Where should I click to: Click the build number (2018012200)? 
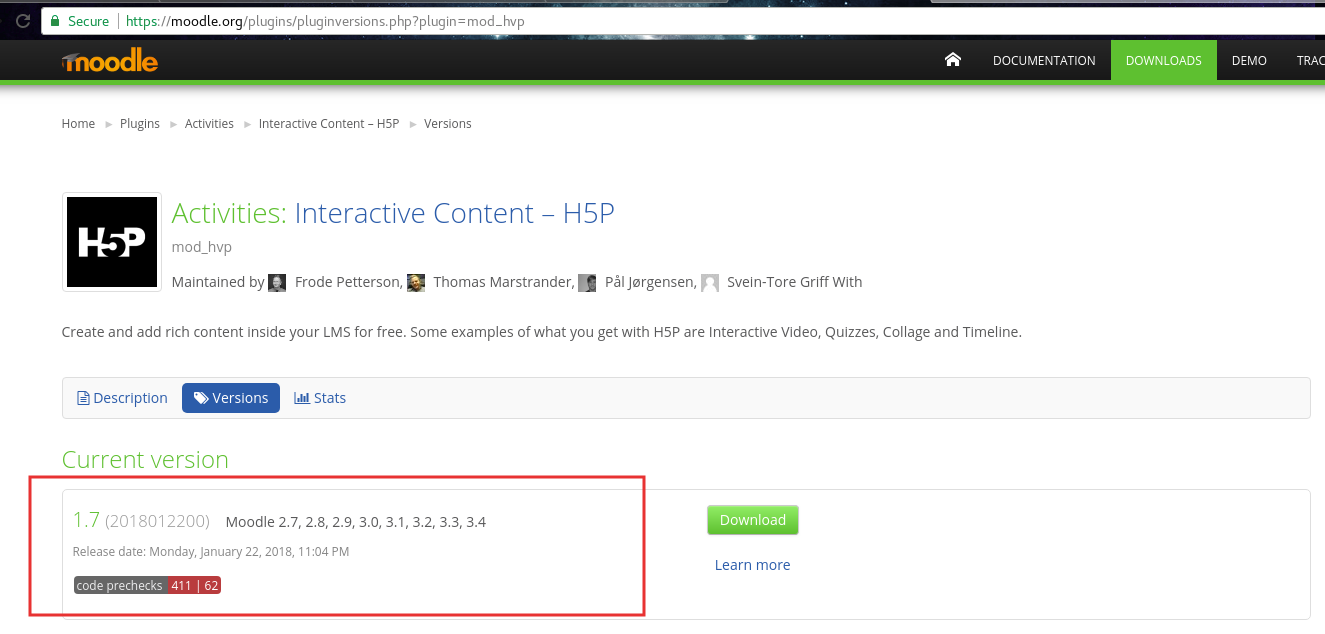coord(157,521)
